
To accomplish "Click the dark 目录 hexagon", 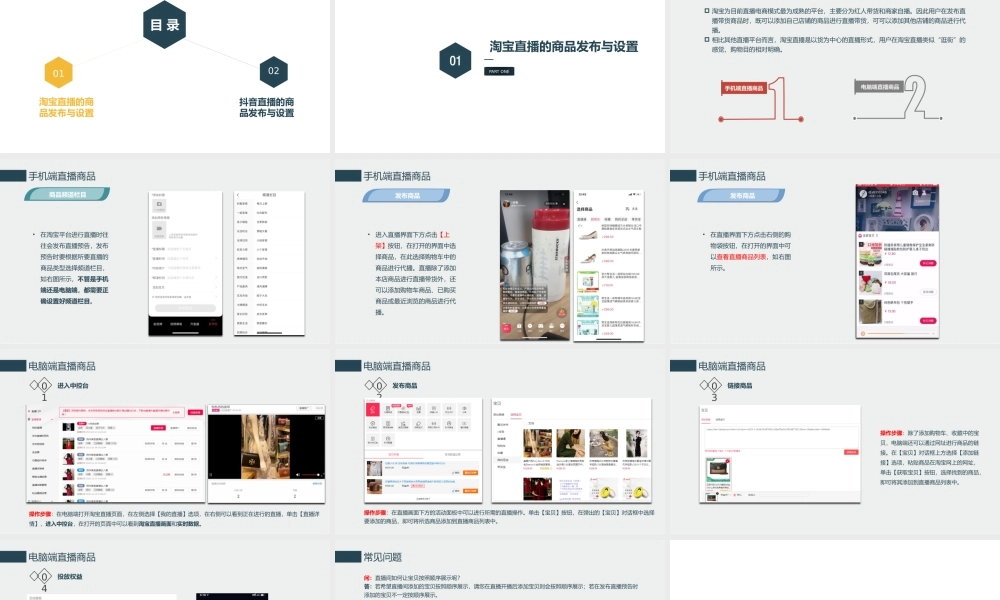I will 165,25.
